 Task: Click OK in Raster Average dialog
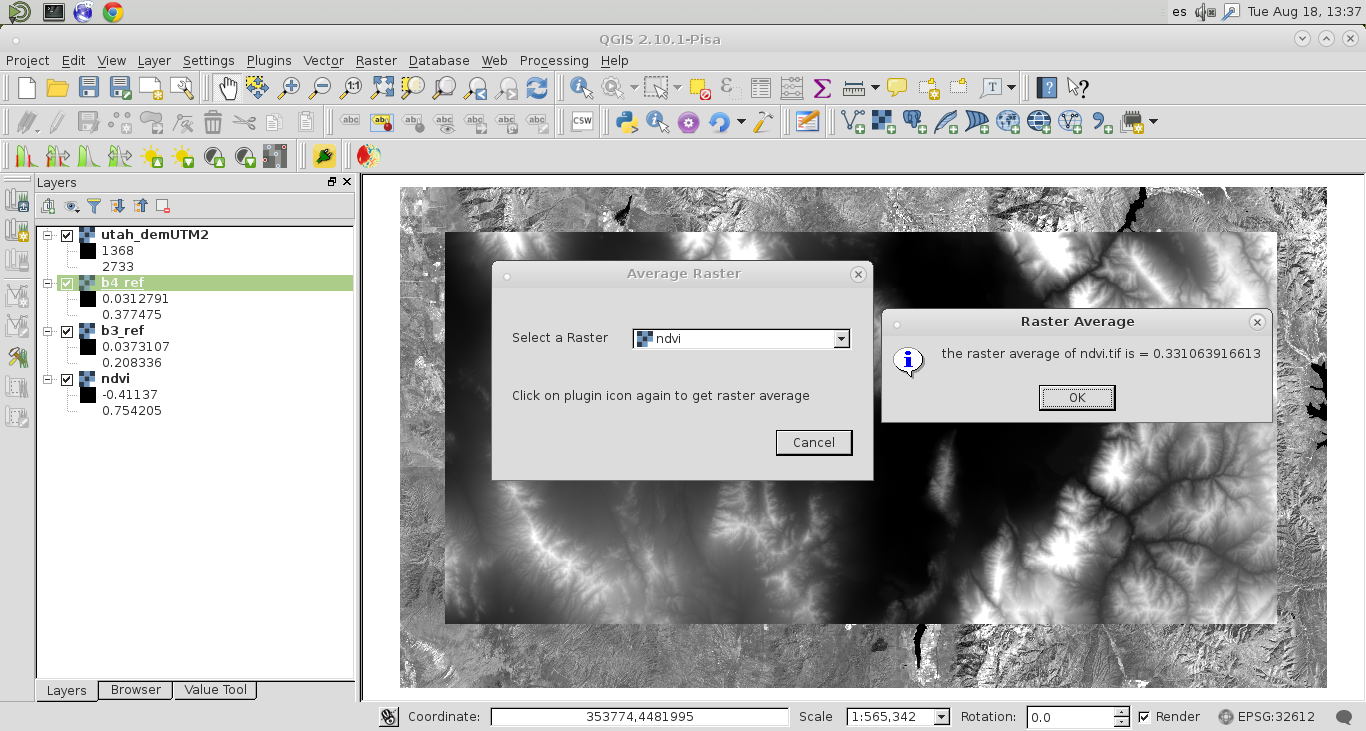pyautogui.click(x=1077, y=398)
